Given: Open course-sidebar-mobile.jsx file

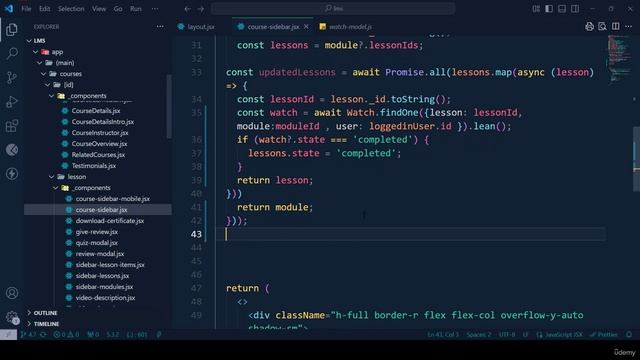Looking at the screenshot, I should click(112, 199).
